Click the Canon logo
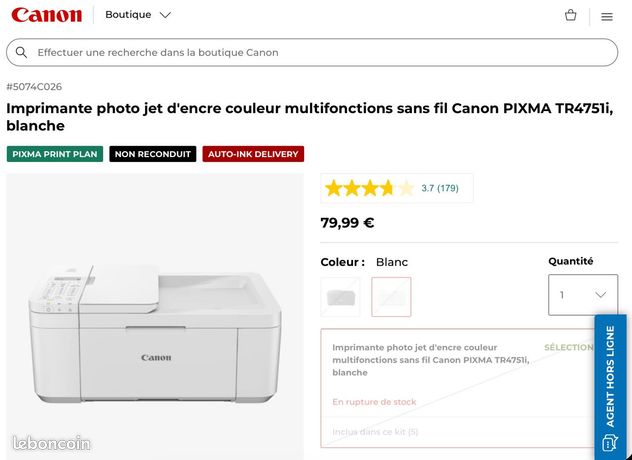632x460 pixels. click(x=47, y=15)
